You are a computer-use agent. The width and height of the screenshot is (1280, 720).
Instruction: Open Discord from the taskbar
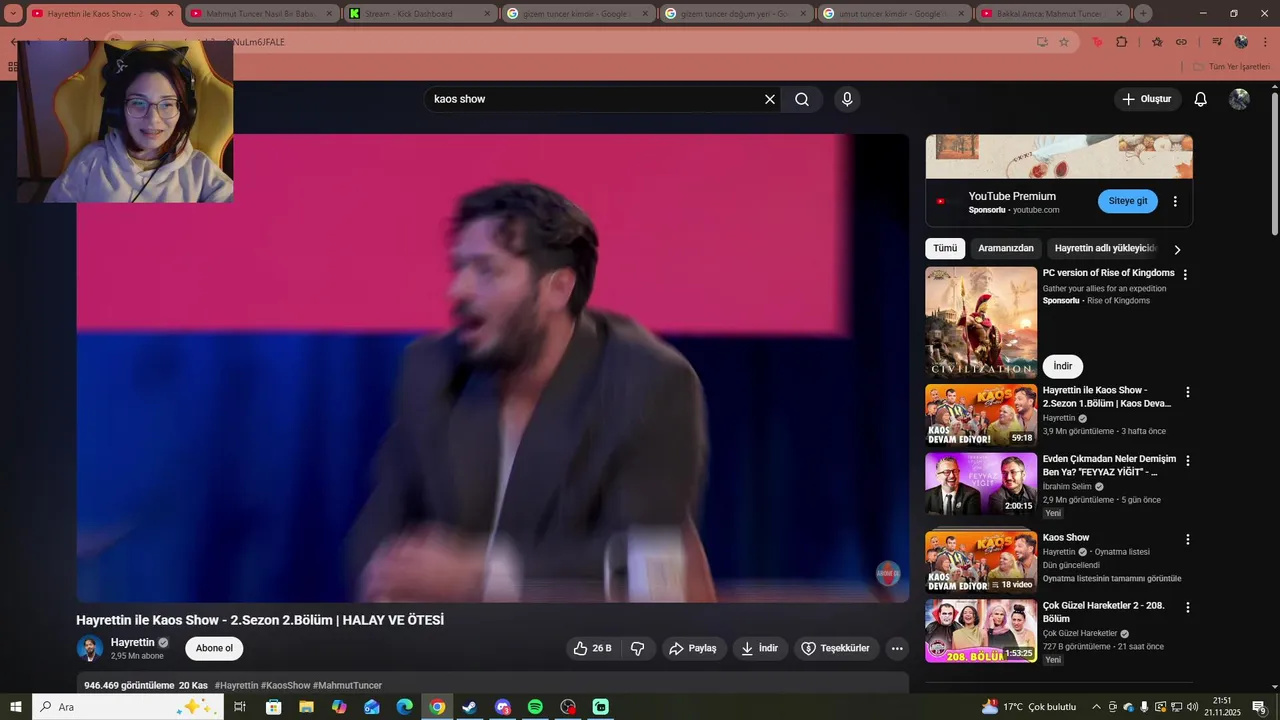[x=502, y=707]
